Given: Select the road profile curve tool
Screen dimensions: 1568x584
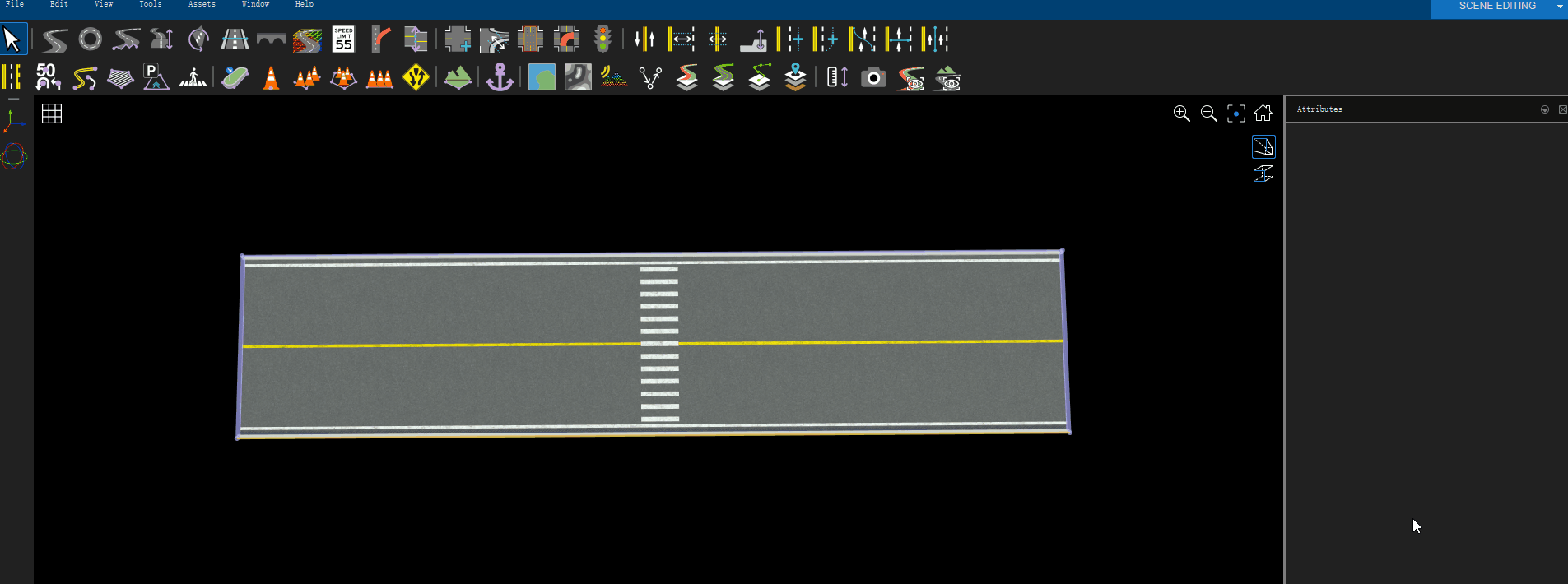Looking at the screenshot, I should click(126, 39).
